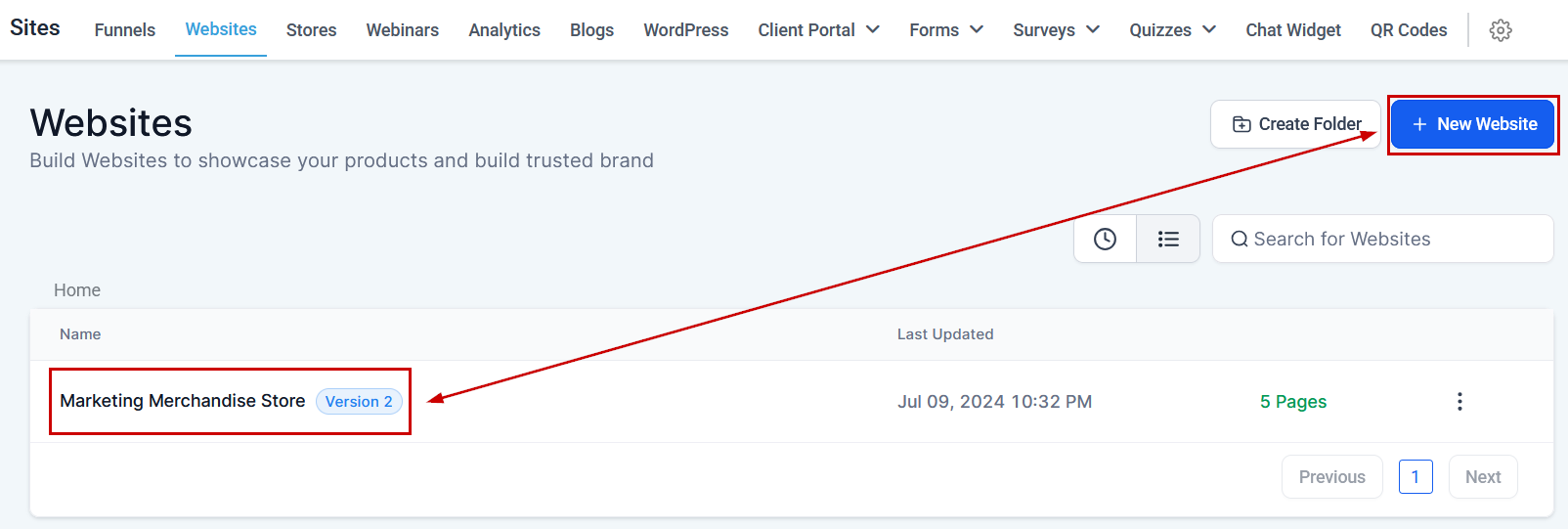Switch to list view icon

(1168, 240)
